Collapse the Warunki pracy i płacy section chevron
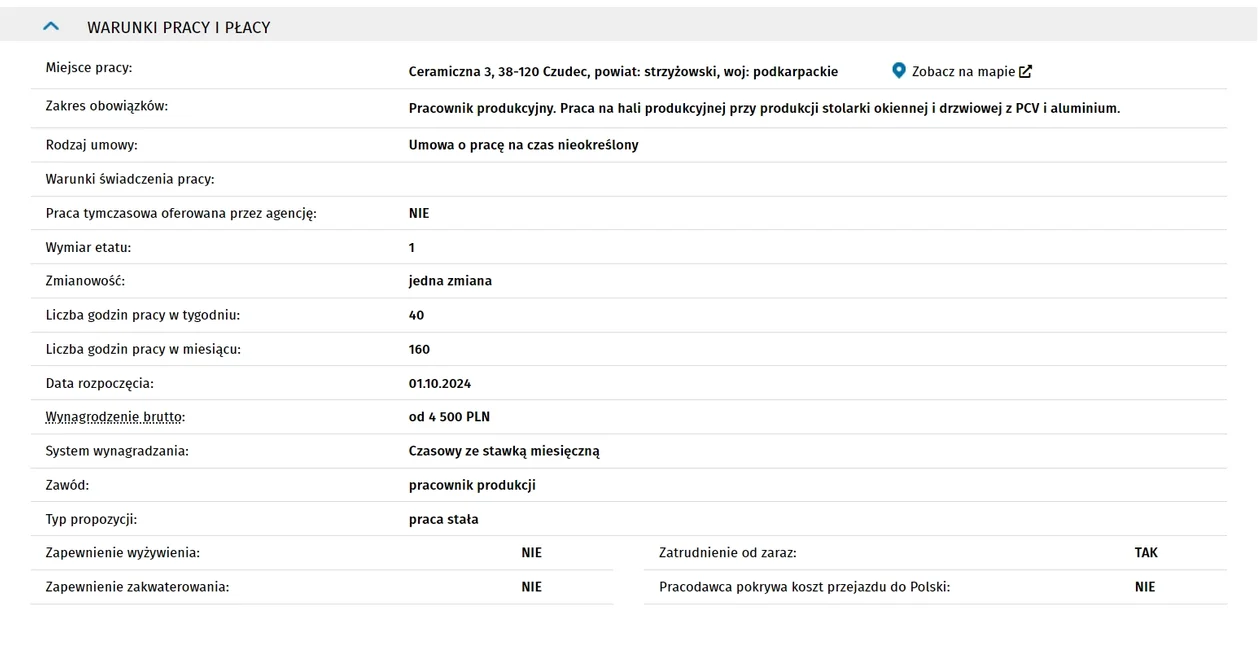The image size is (1260, 646). [51, 27]
